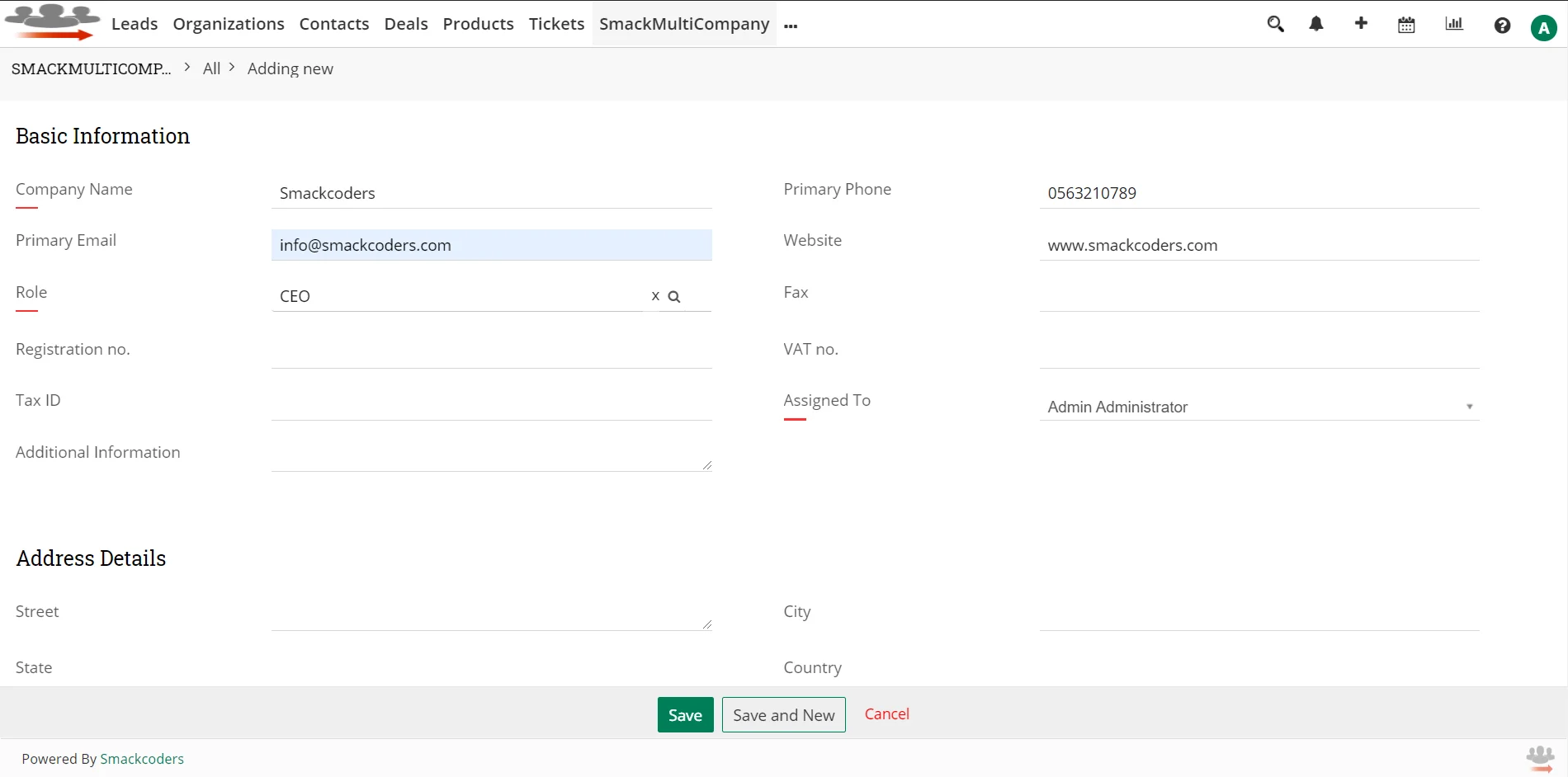
Task: Click the breadcrumb chevron after All
Action: [x=231, y=67]
